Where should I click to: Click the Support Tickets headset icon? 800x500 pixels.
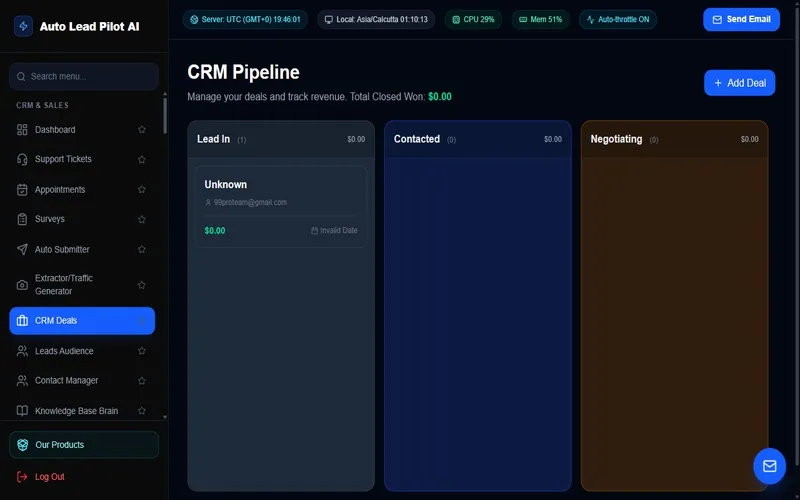click(22, 159)
